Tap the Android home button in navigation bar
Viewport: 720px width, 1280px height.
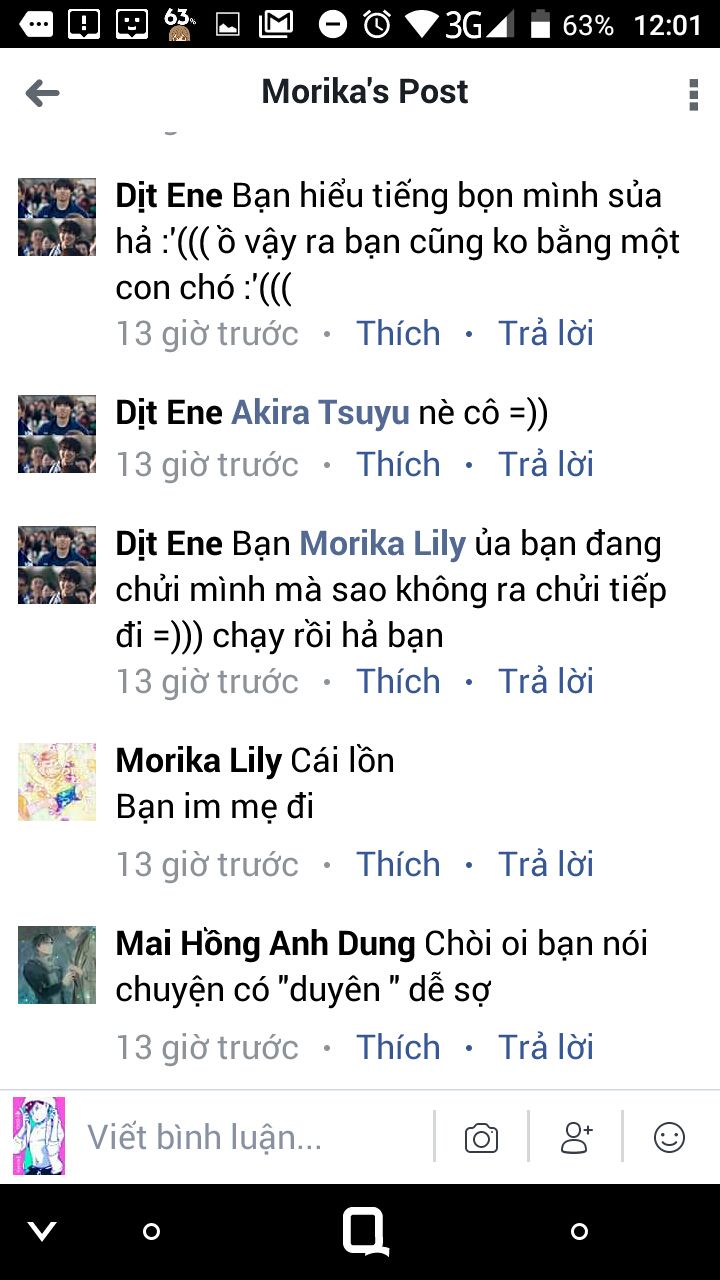[x=365, y=1231]
